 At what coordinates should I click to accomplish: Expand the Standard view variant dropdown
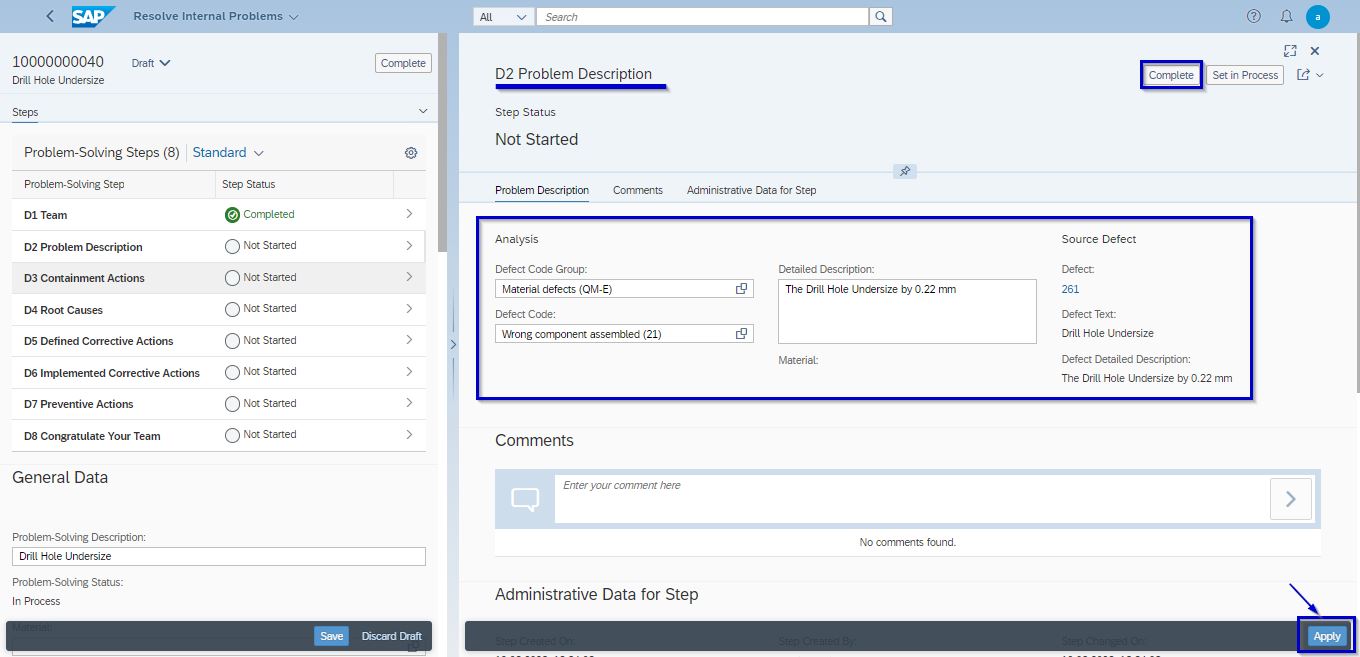coord(228,153)
